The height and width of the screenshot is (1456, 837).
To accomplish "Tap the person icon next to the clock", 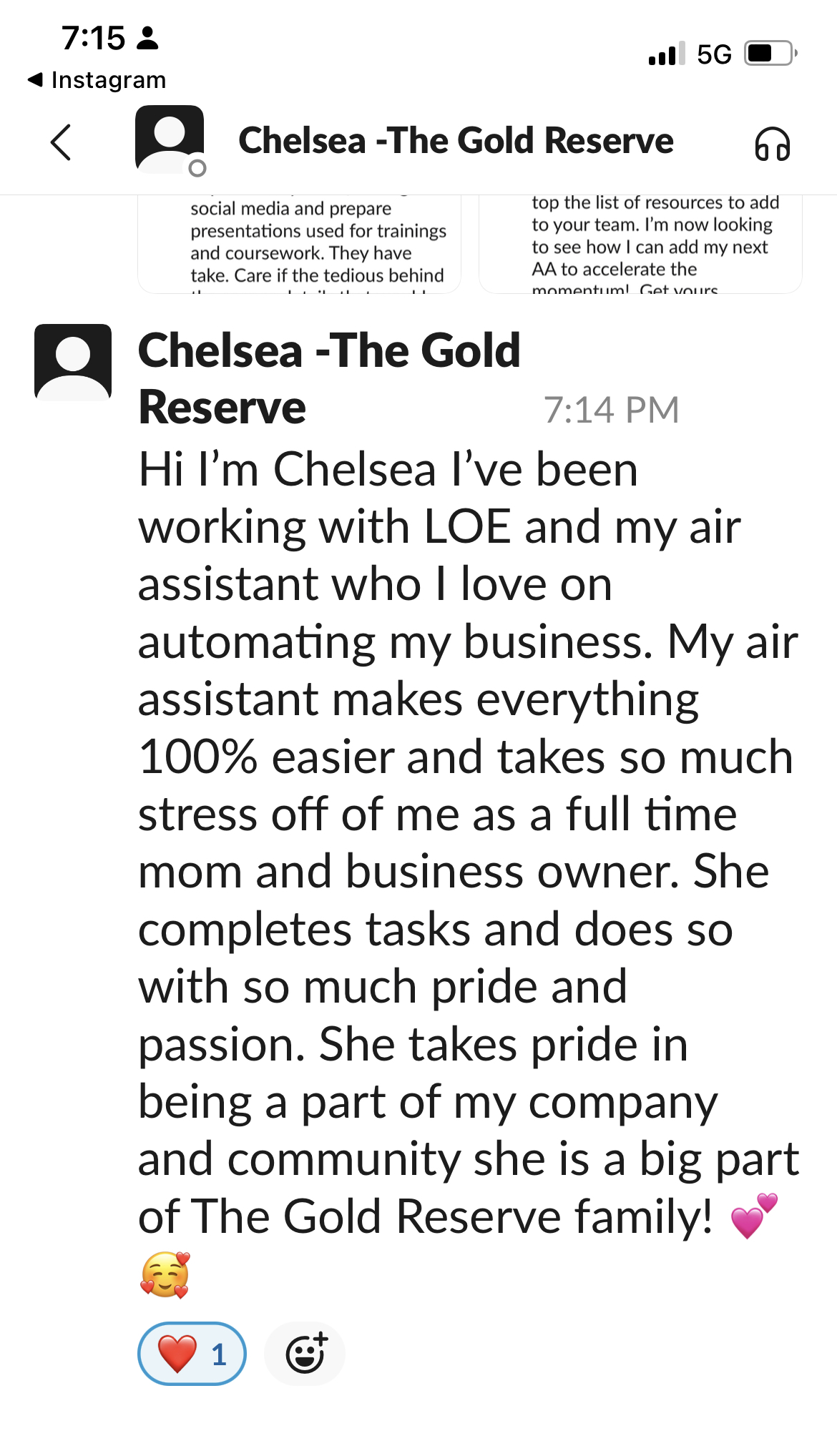I will [147, 38].
